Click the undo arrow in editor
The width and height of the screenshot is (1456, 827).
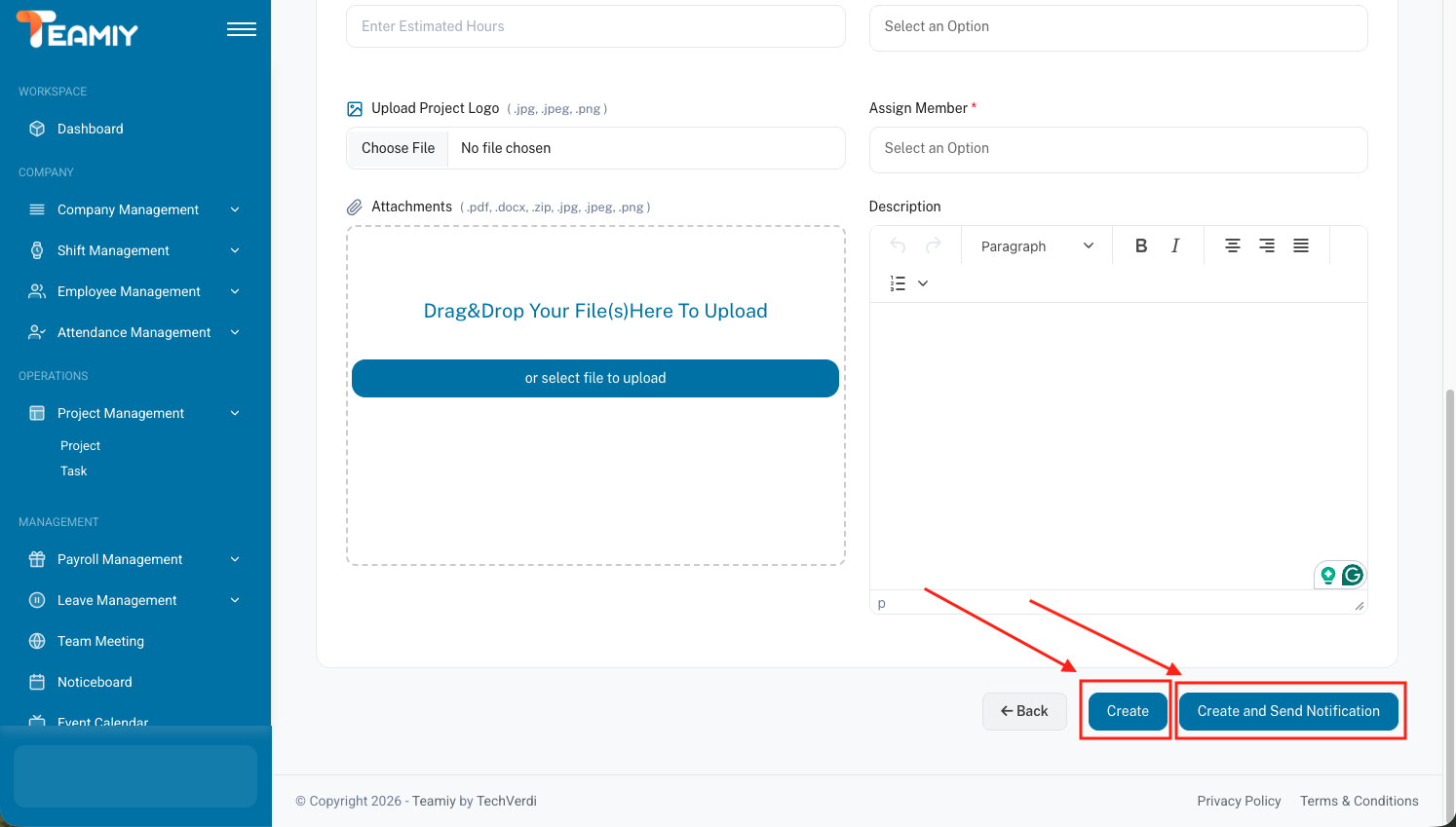(898, 246)
